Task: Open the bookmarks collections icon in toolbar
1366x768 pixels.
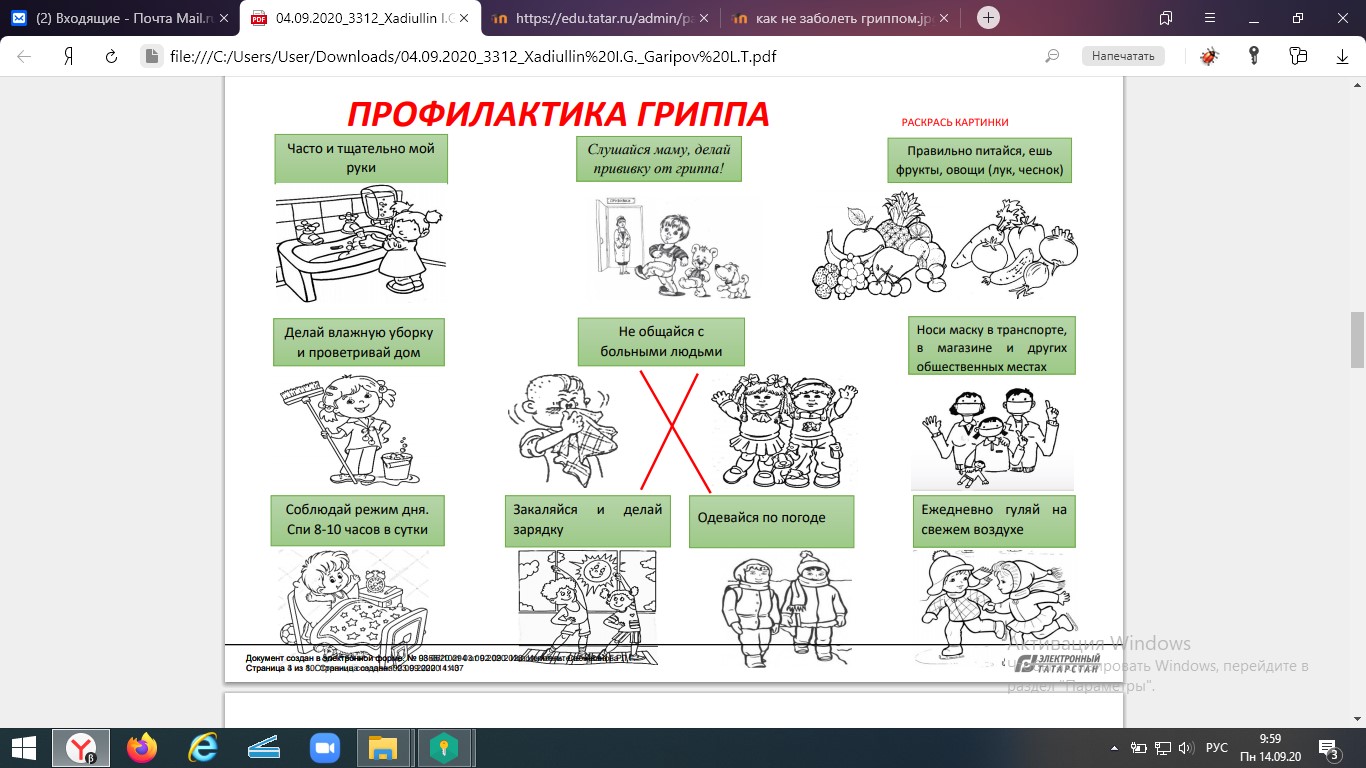Action: pos(1298,56)
